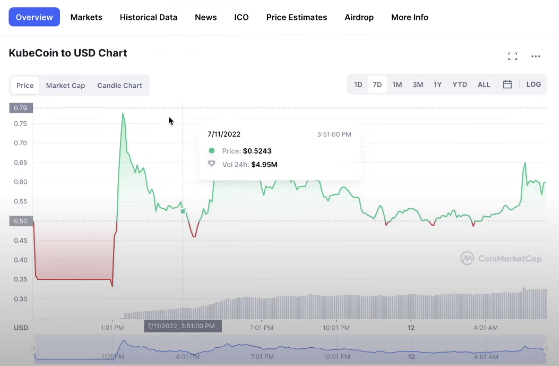This screenshot has height=366, width=559.
Task: Click the 7/11/2022 crosshair time label
Action: [183, 326]
